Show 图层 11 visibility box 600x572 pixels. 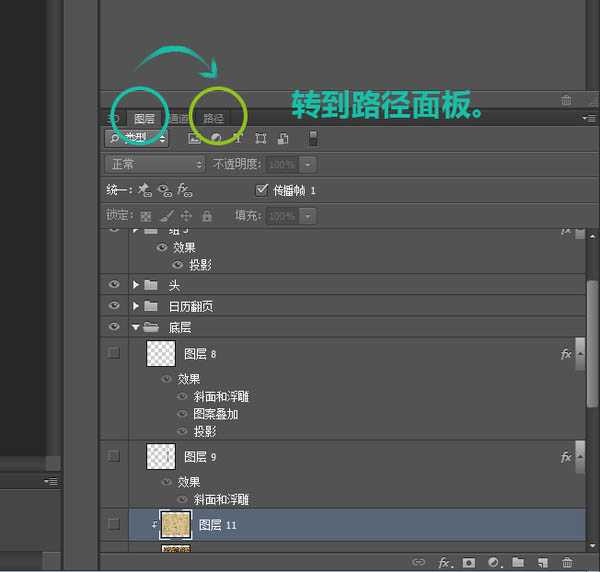(114, 523)
